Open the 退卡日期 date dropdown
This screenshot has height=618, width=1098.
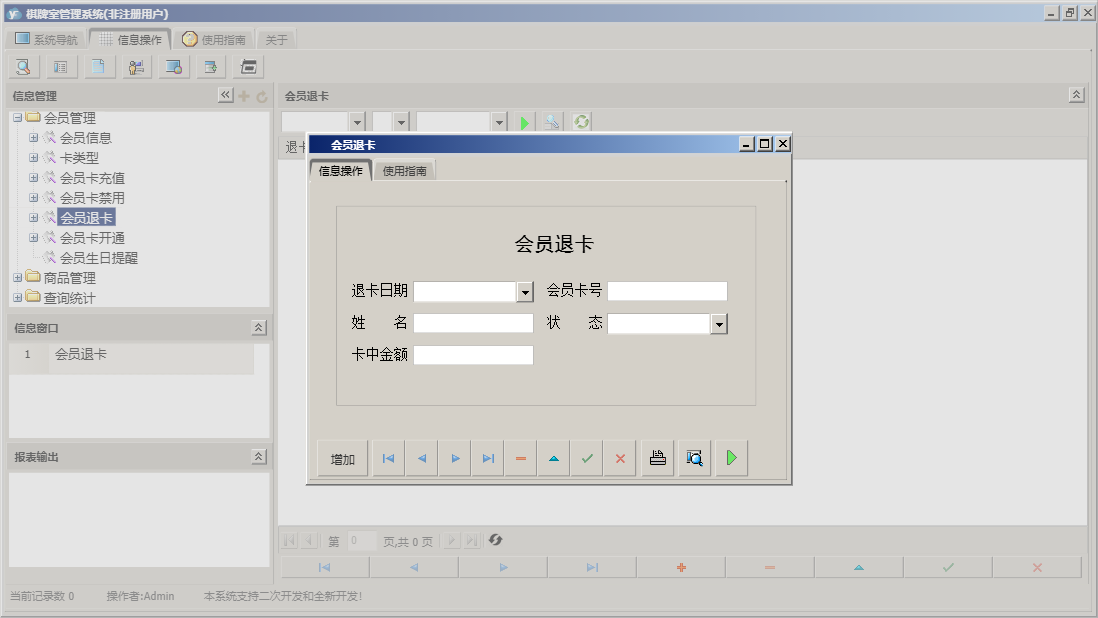(523, 290)
